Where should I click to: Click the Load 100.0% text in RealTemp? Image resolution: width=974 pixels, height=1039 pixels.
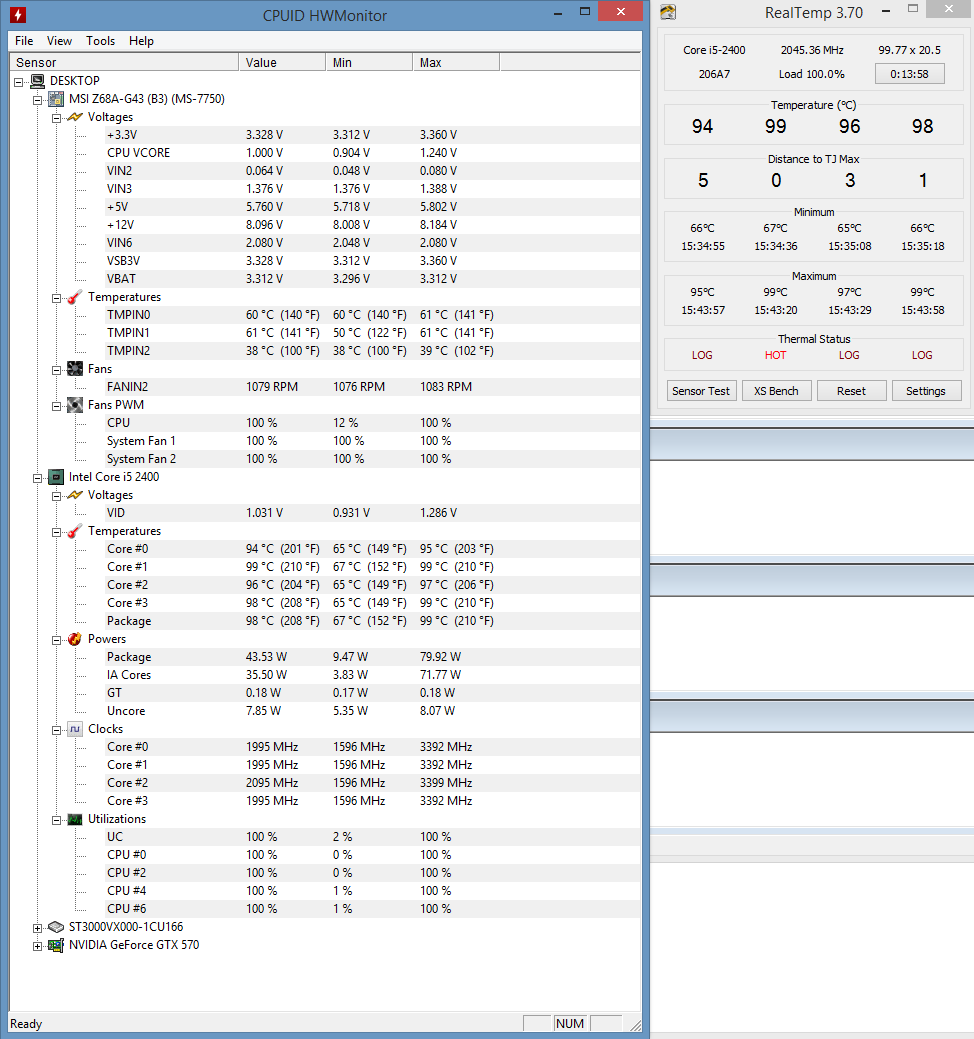812,74
